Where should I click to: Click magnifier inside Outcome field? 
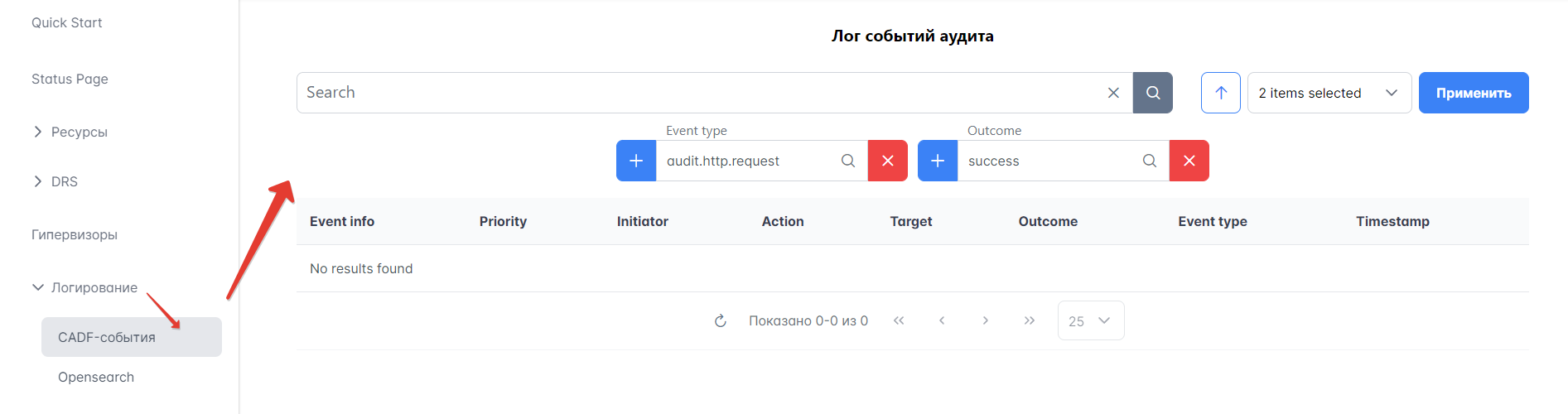point(1150,161)
